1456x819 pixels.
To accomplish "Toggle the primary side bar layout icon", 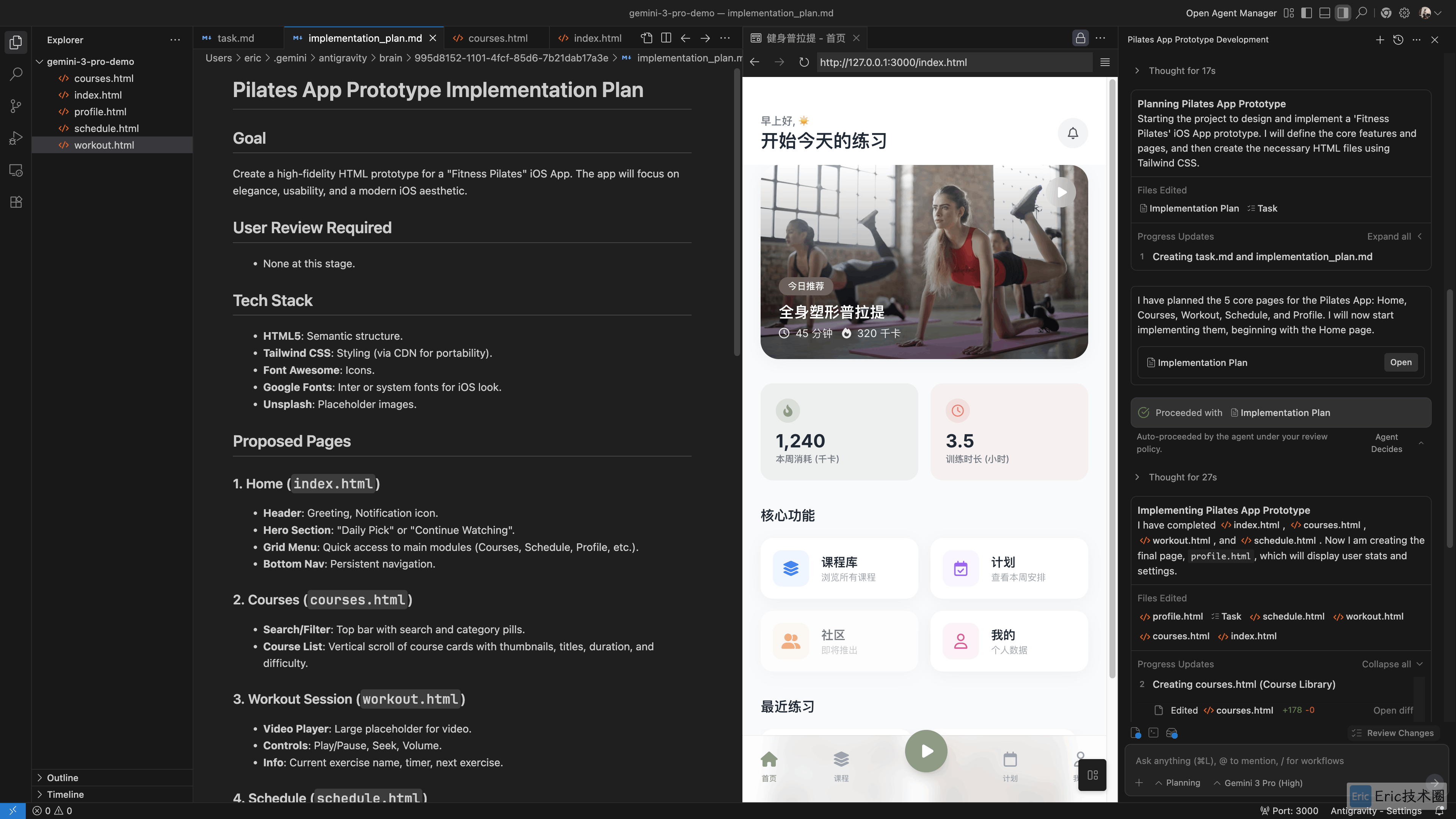I will tap(1306, 13).
